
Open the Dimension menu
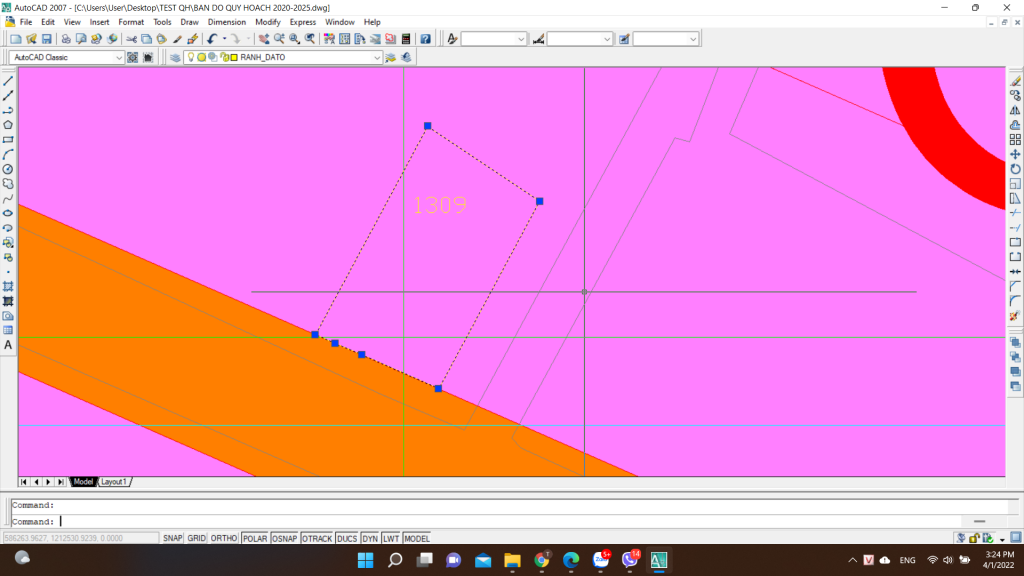[x=226, y=21]
